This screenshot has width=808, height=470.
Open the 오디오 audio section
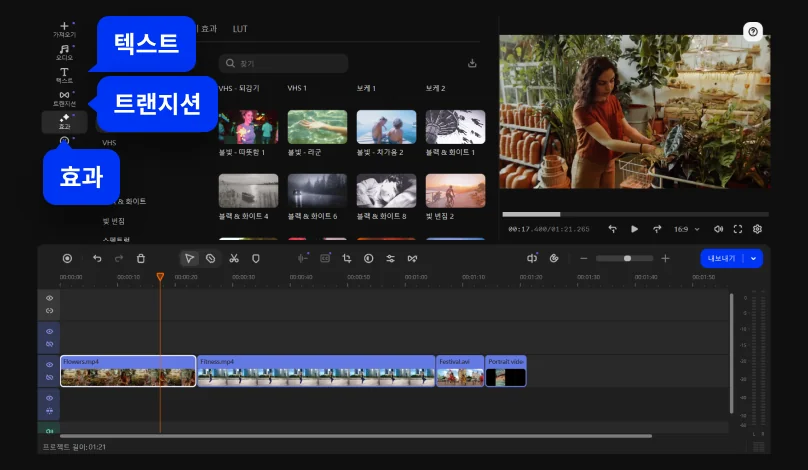pos(64,53)
